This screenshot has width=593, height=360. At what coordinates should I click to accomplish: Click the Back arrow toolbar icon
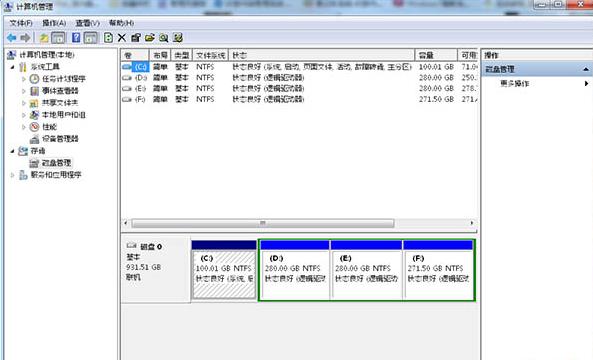click(12, 38)
